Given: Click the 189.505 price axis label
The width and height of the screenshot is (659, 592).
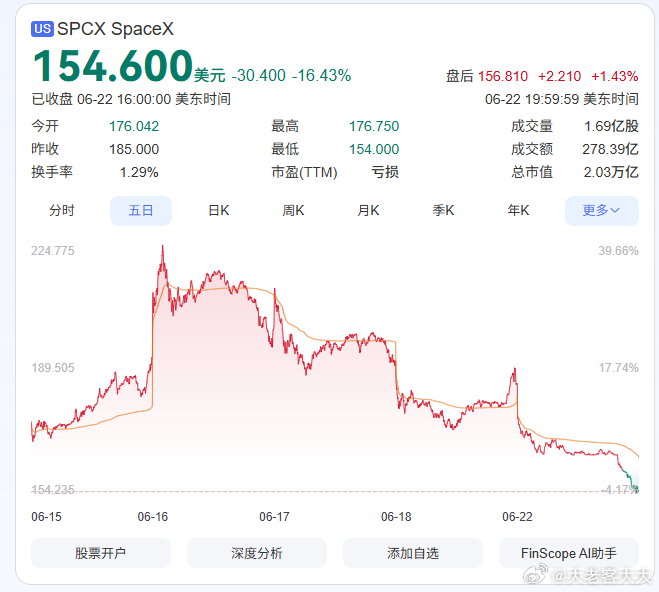Looking at the screenshot, I should click(x=53, y=368).
